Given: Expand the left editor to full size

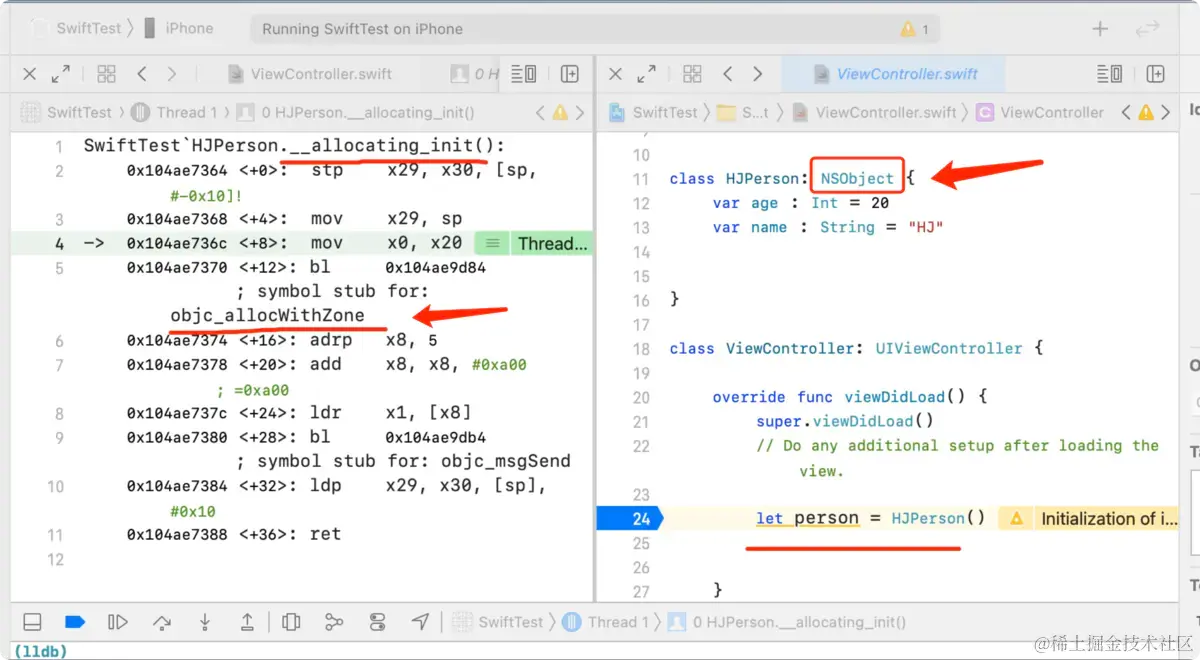Looking at the screenshot, I should 61,74.
